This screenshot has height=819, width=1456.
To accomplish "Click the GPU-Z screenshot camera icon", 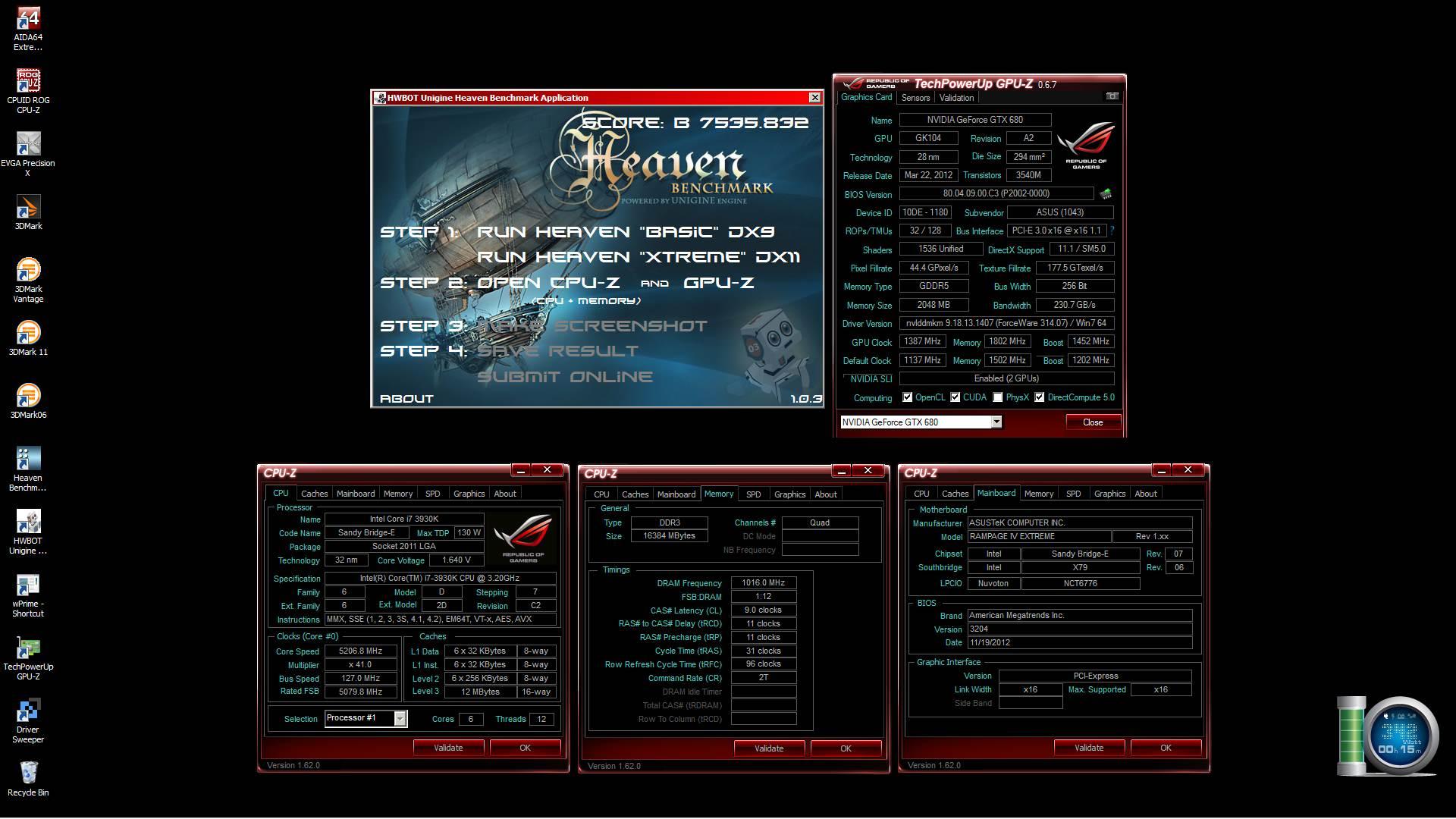I will coord(1112,96).
